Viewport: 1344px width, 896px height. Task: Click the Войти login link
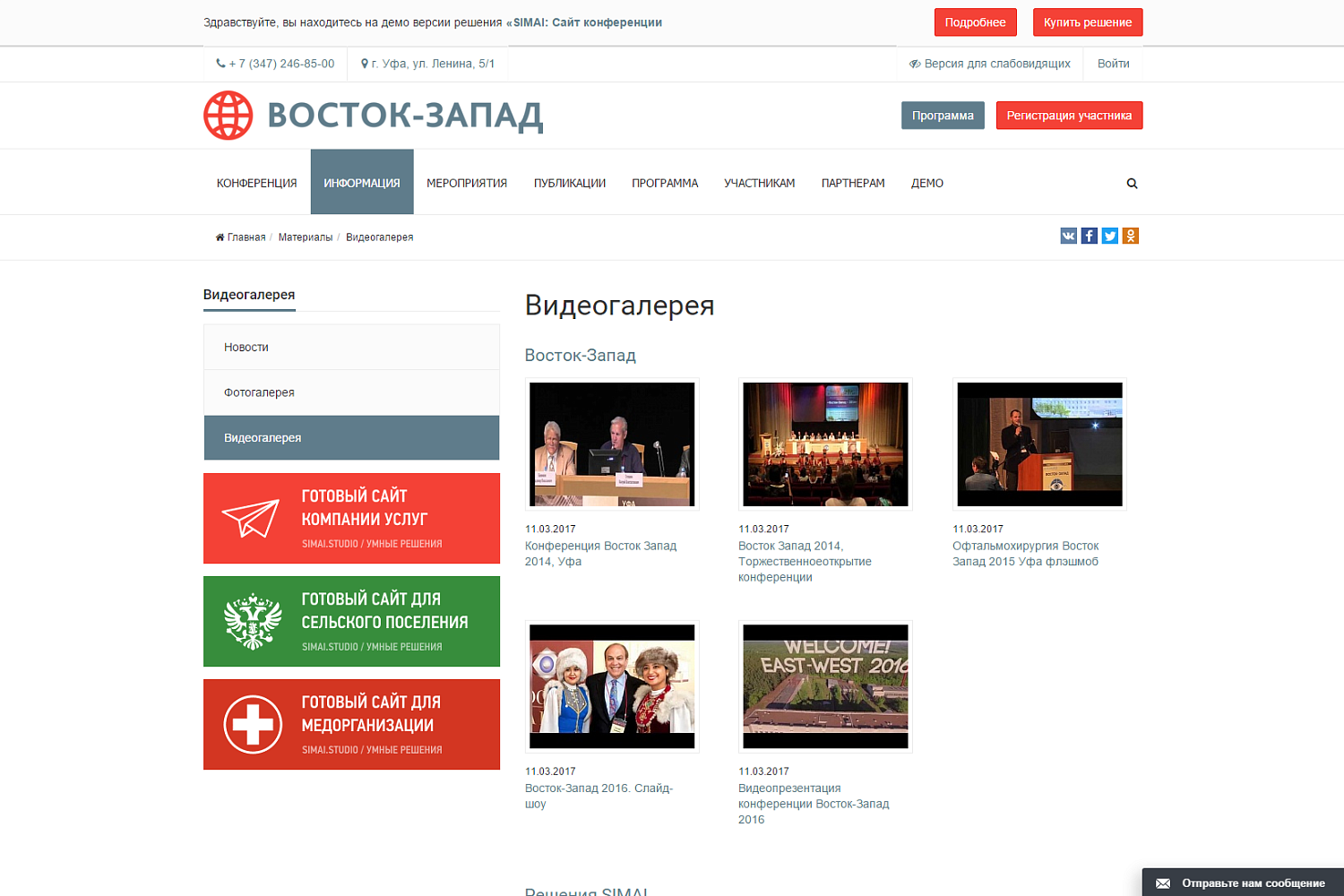click(x=1113, y=64)
